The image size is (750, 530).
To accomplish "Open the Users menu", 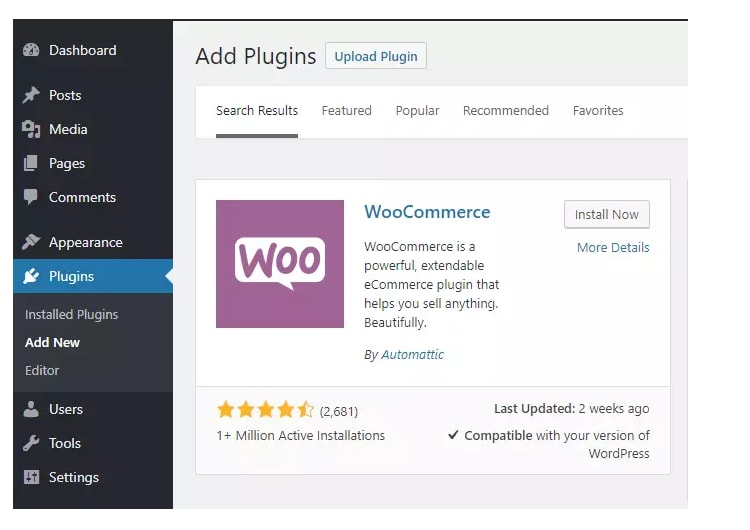I will click(66, 409).
